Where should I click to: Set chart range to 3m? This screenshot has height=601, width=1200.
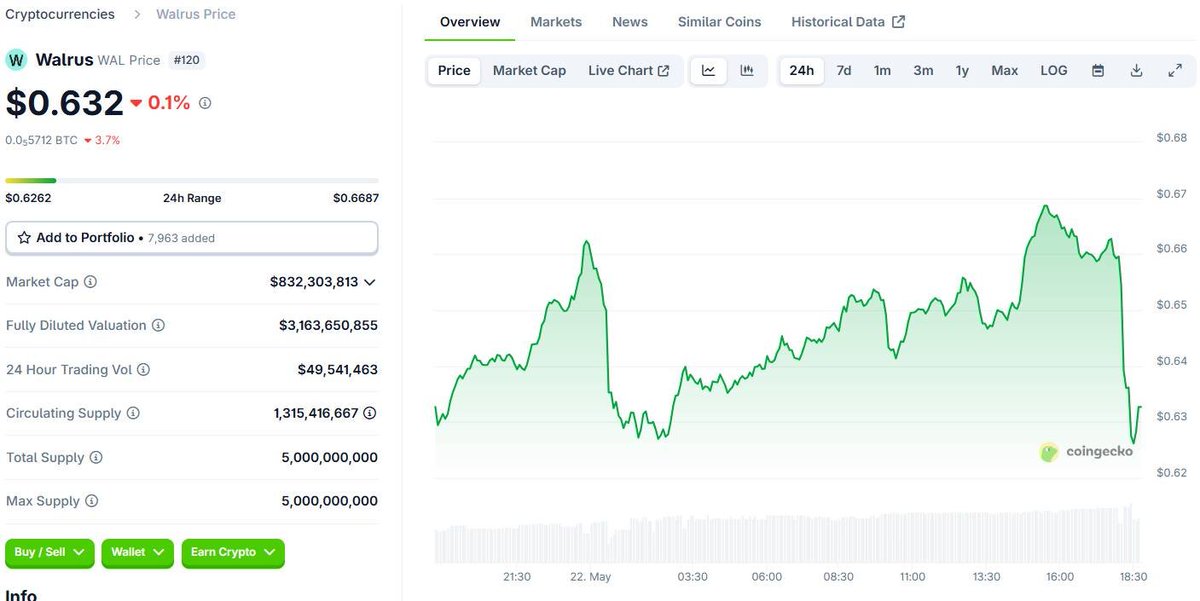point(923,70)
